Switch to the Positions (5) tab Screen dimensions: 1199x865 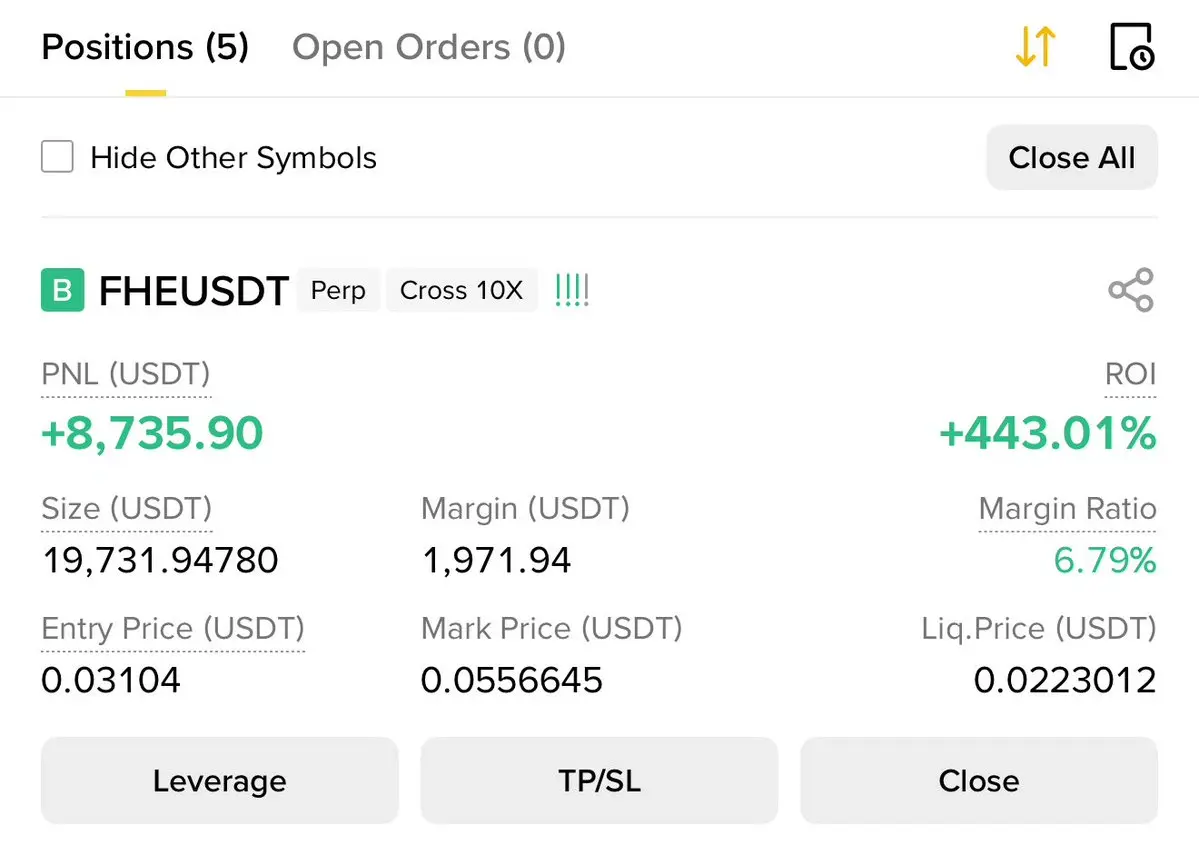point(145,47)
